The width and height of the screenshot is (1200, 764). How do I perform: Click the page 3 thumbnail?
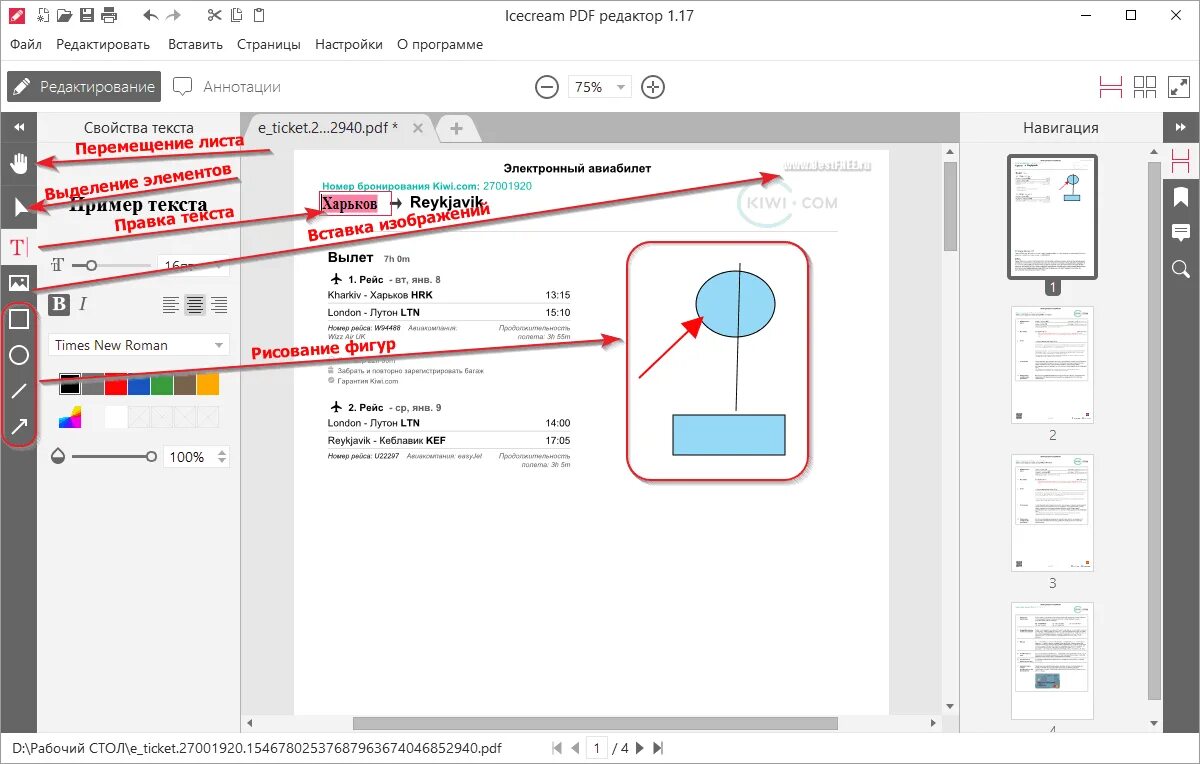(1052, 513)
